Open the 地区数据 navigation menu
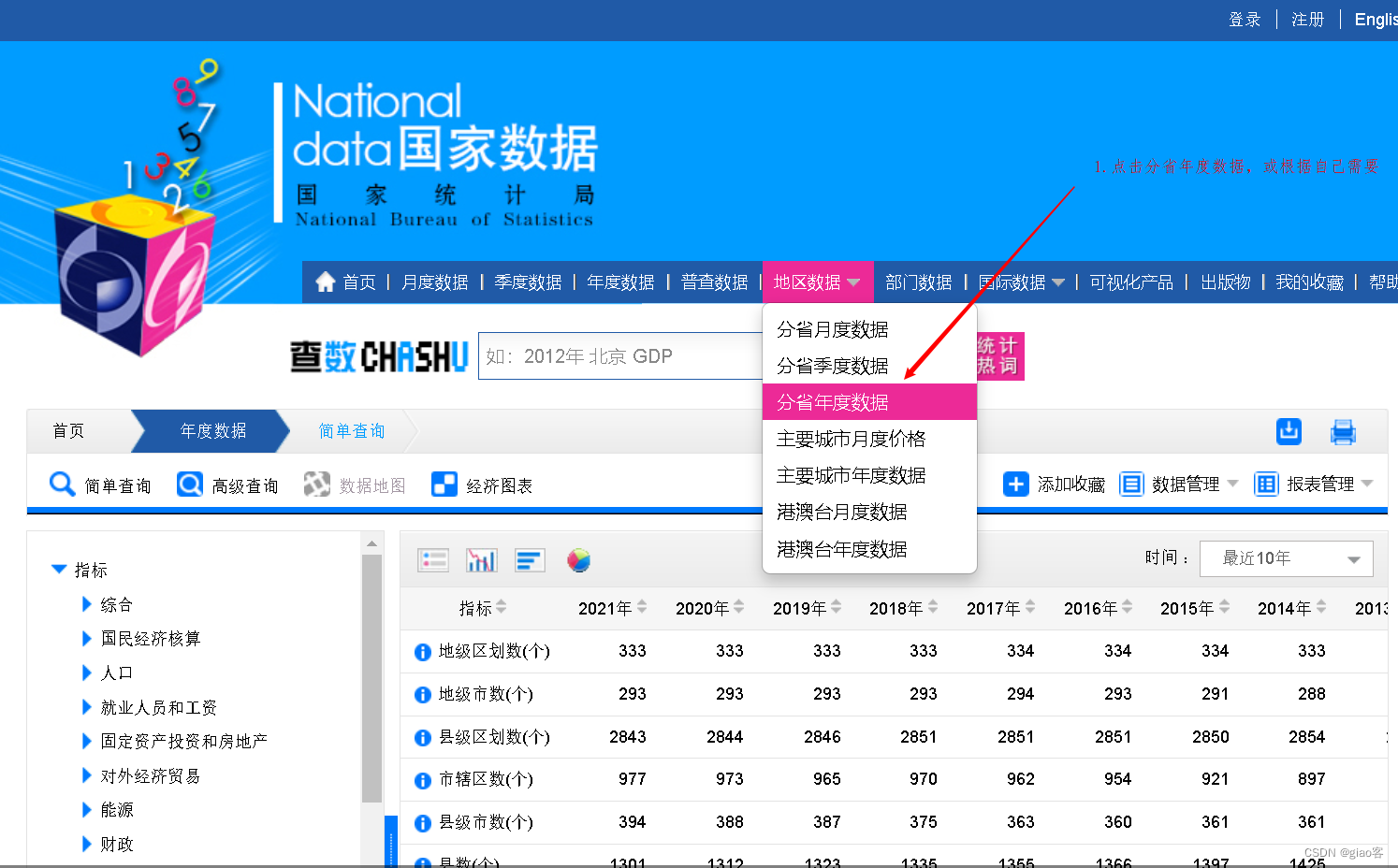The image size is (1398, 868). click(817, 282)
